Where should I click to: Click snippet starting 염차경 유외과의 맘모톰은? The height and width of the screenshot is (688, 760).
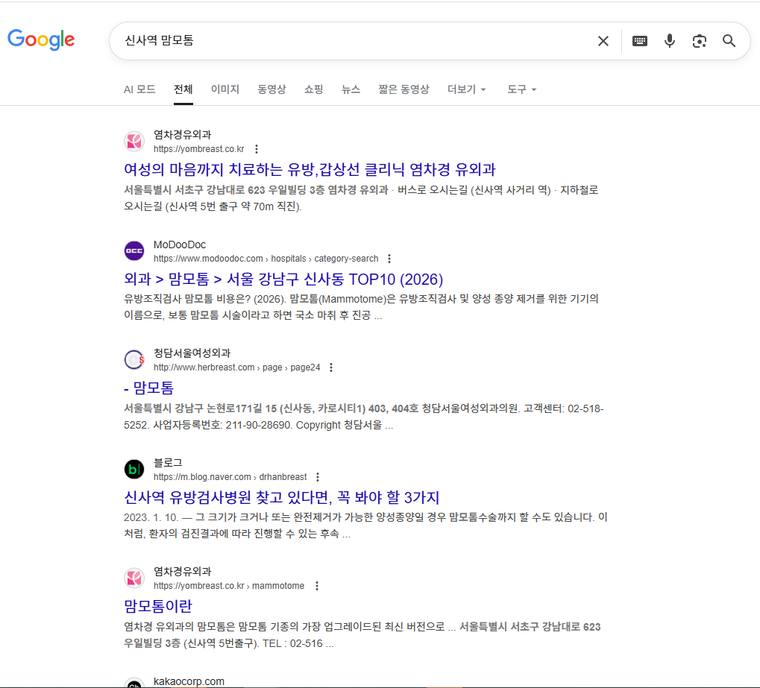362,635
